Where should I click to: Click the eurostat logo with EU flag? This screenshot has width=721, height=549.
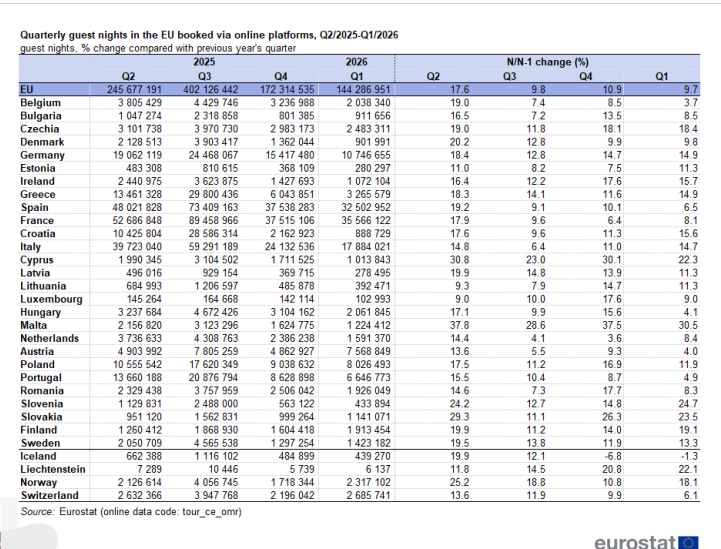coord(646,543)
